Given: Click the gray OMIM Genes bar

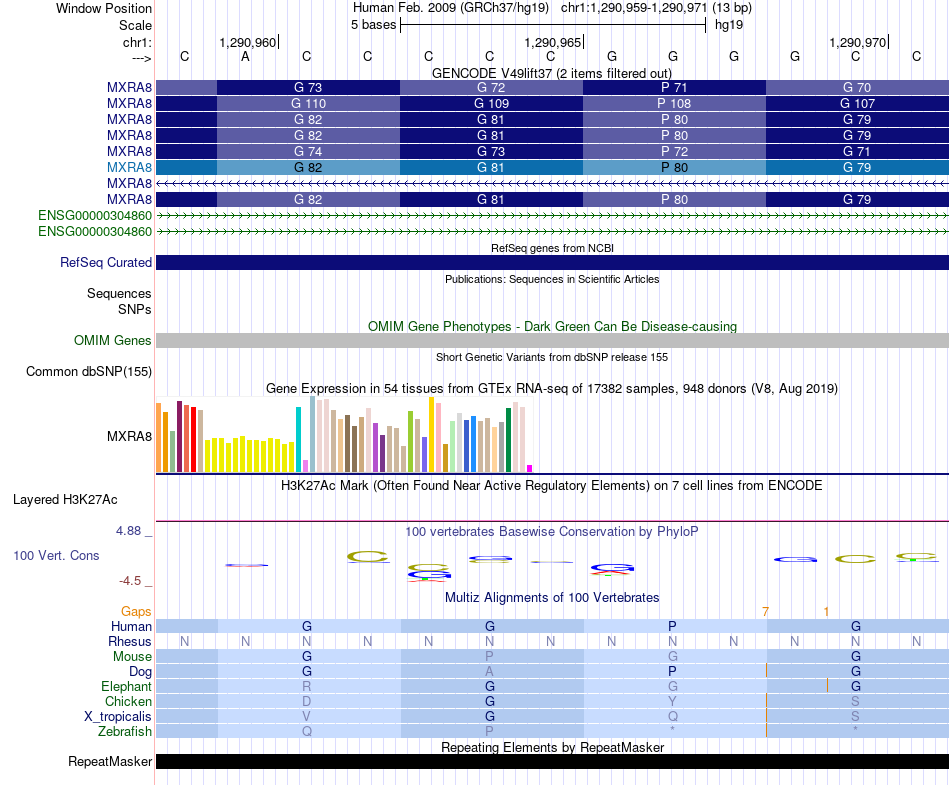Looking at the screenshot, I should [x=552, y=340].
